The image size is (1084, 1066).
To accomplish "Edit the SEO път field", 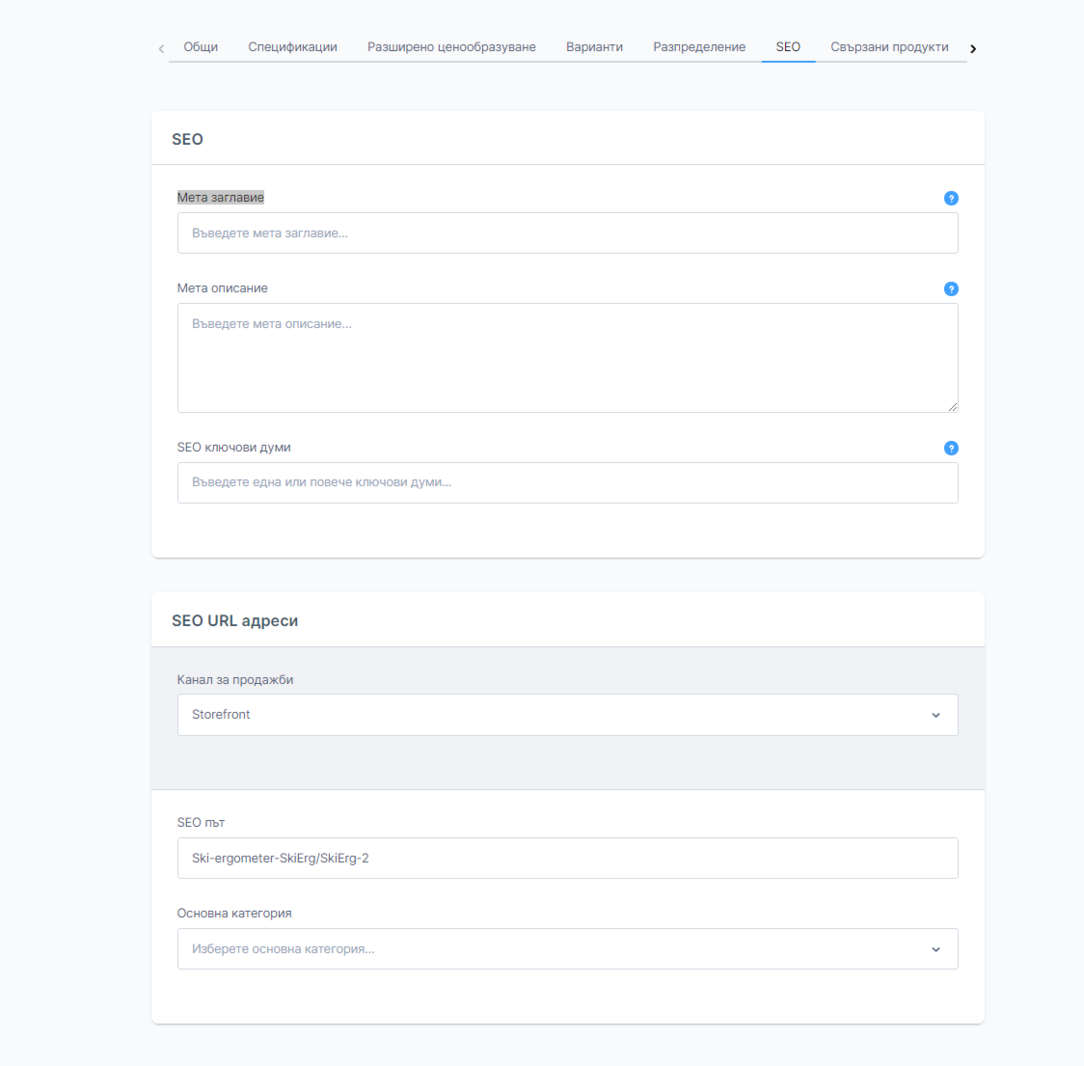I will [567, 858].
